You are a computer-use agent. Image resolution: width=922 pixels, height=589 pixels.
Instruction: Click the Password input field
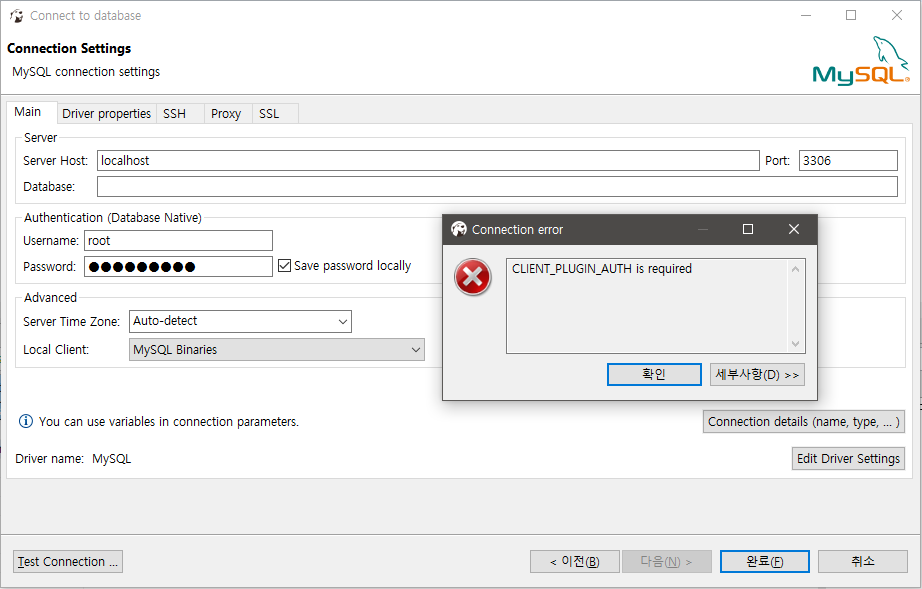178,266
